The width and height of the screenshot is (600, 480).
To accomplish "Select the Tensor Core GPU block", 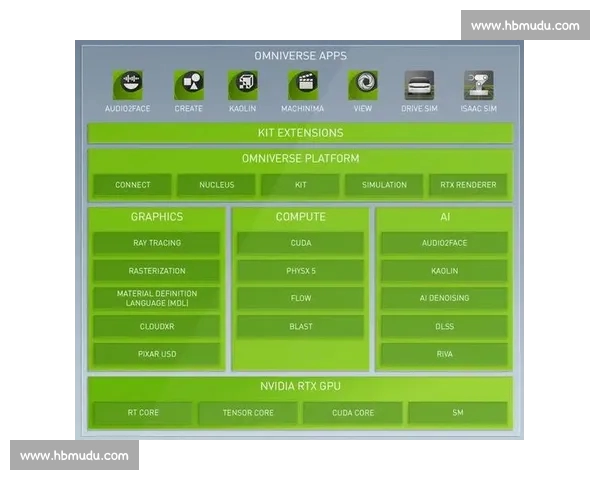I will (x=248, y=413).
